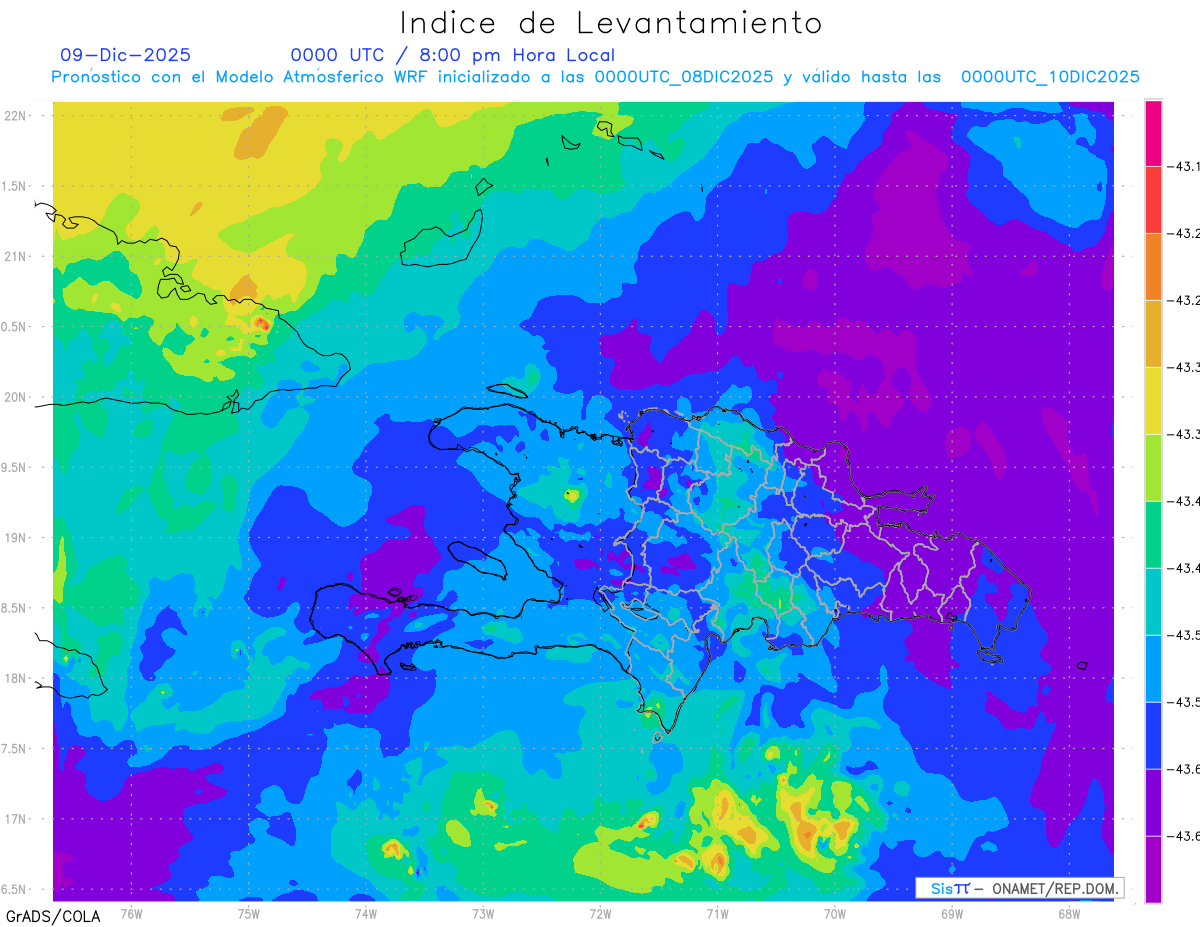This screenshot has width=1200, height=927.
Task: Click the dark orange swatch in the colorbar
Action: [1153, 267]
